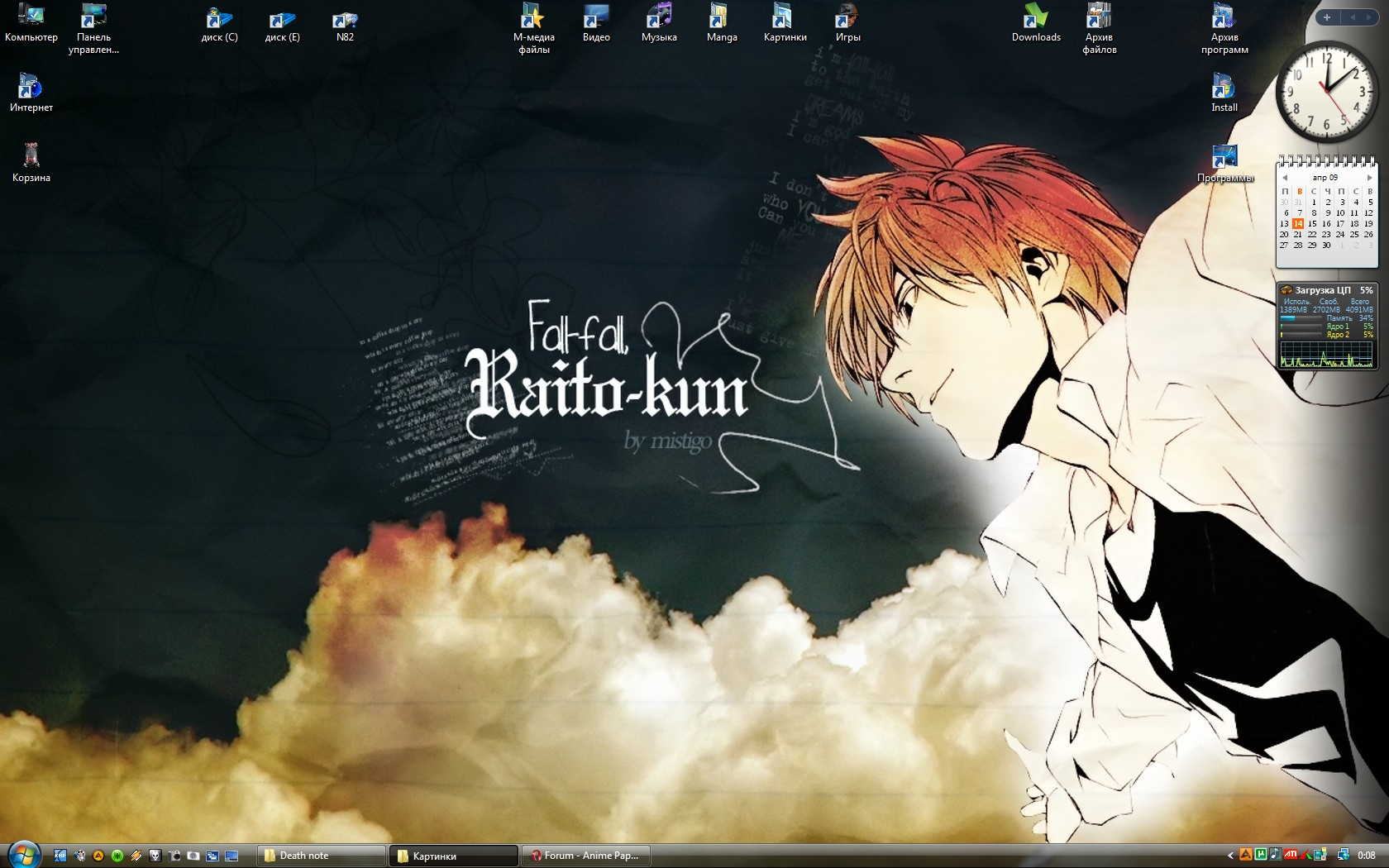
Task: Open ATI tray icon in notification area
Action: coord(1290,855)
